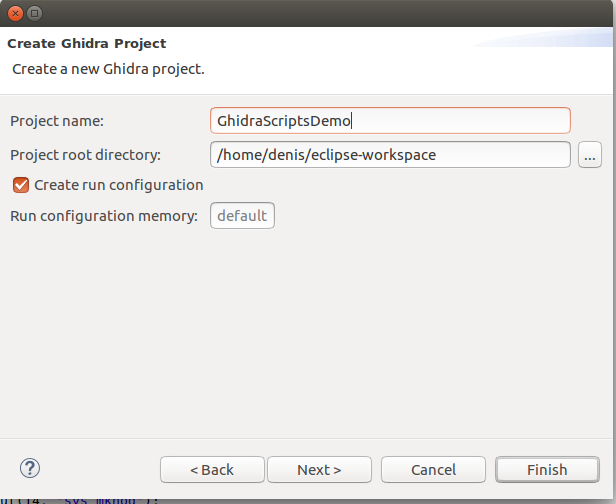This screenshot has height=504, width=616.
Task: Click the Create Ghidra Project heading
Action: (x=87, y=44)
